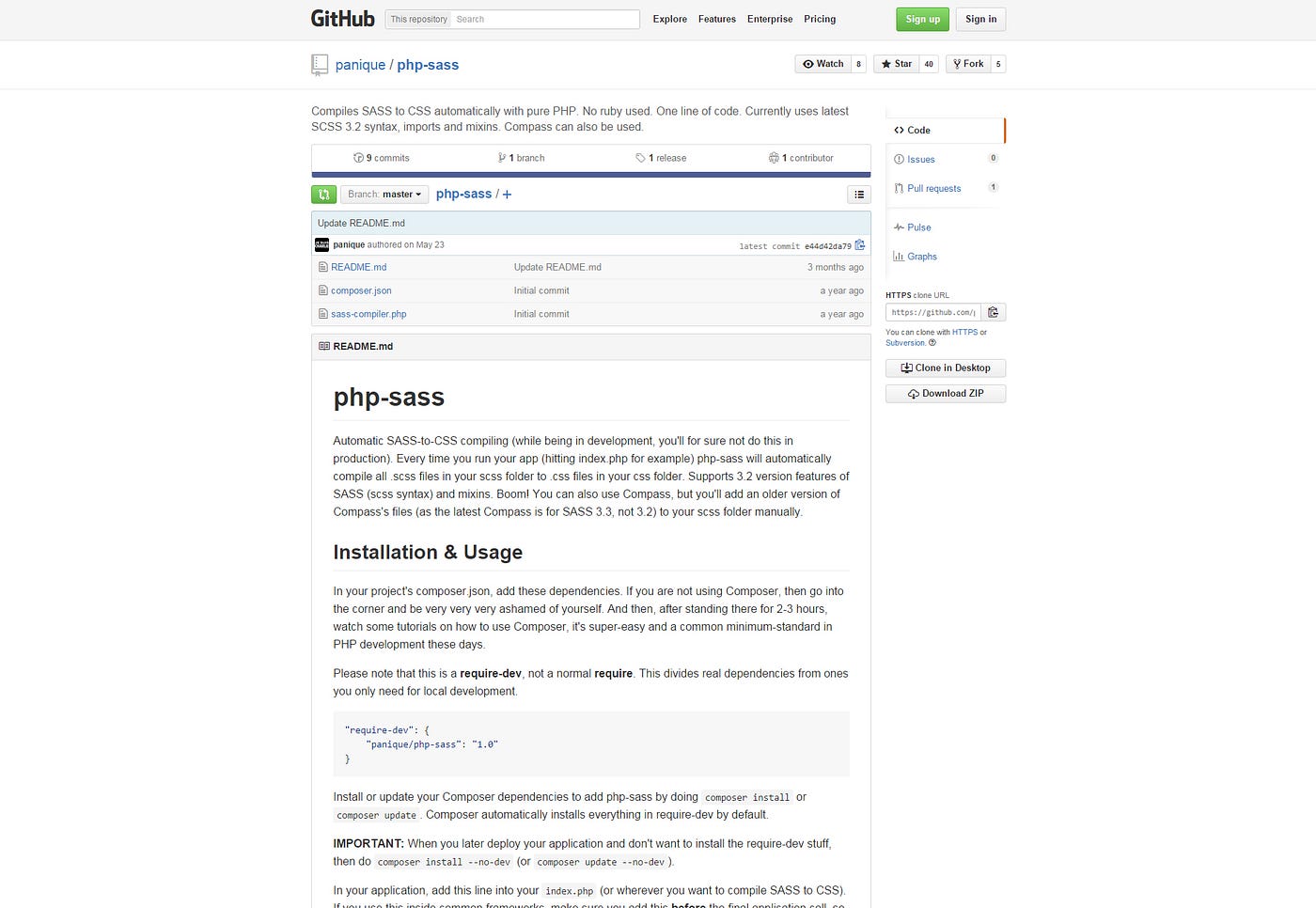Click panique author name in commit bar
1316x908 pixels.
349,244
